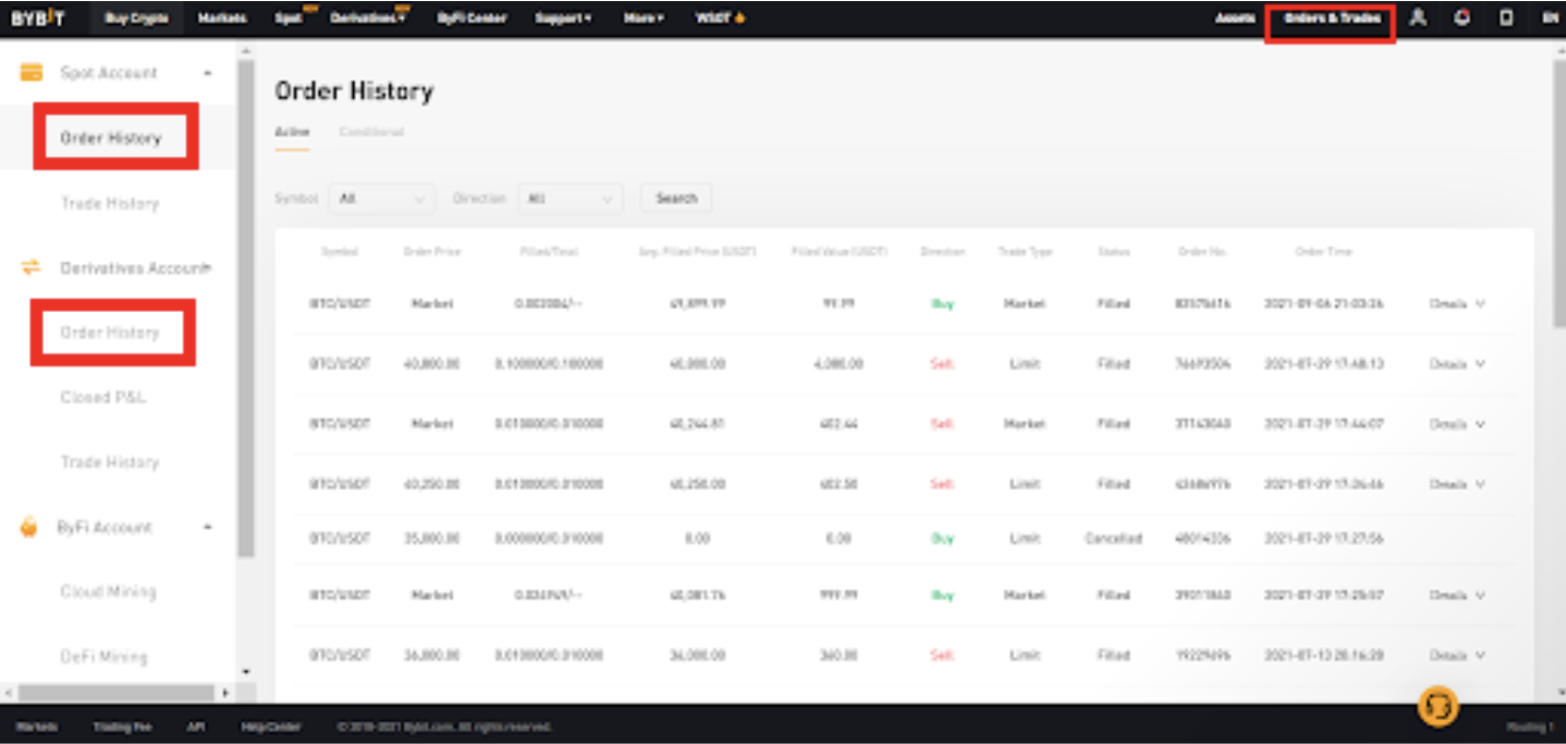Screen dimensions: 1566x744
Task: Click the mobile app download icon
Action: 1506,18
